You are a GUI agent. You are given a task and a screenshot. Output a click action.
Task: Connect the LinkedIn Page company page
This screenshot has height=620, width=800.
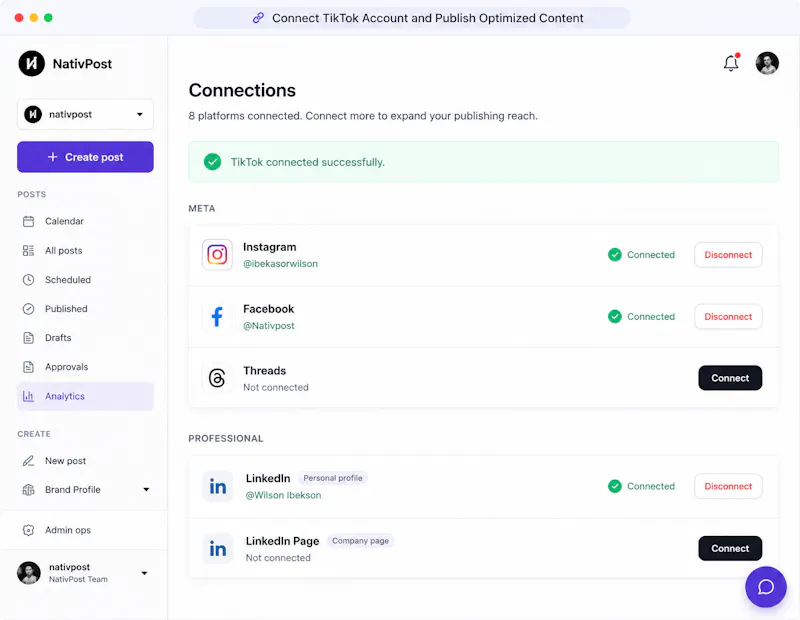tap(730, 549)
